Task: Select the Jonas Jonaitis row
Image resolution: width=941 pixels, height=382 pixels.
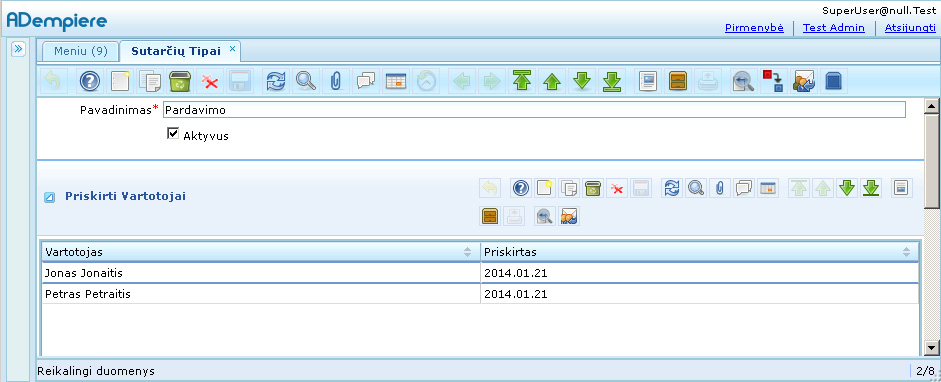Action: (480, 273)
